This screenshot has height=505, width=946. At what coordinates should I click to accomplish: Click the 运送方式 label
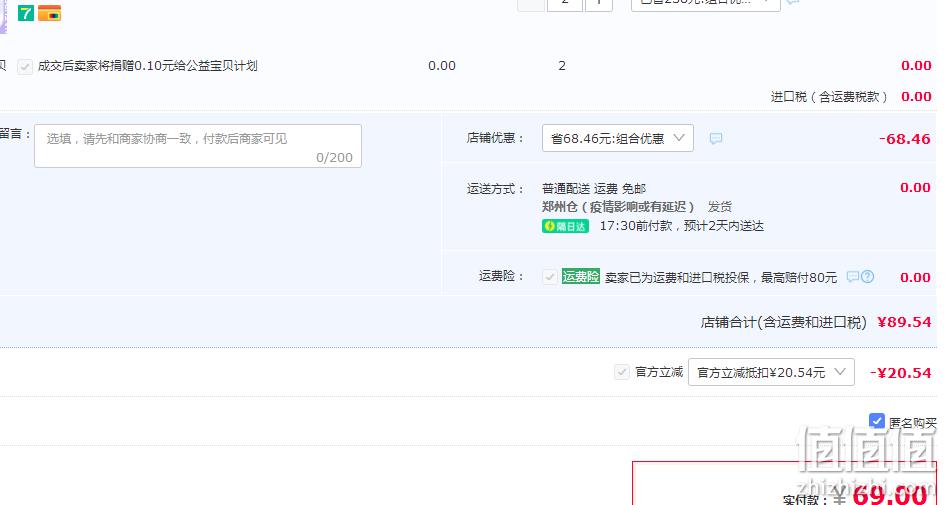(495, 189)
